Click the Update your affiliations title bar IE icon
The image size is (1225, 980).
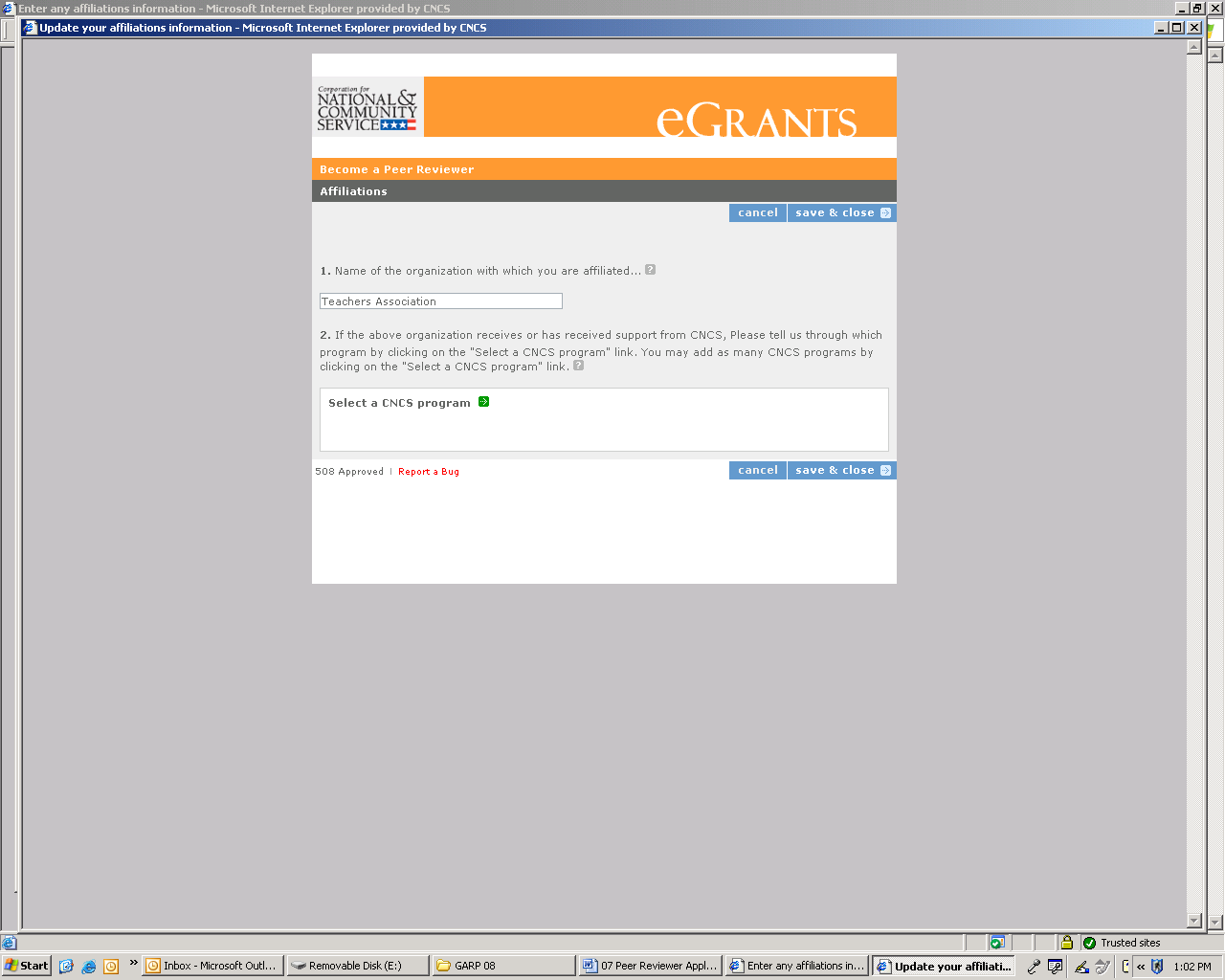[30, 28]
